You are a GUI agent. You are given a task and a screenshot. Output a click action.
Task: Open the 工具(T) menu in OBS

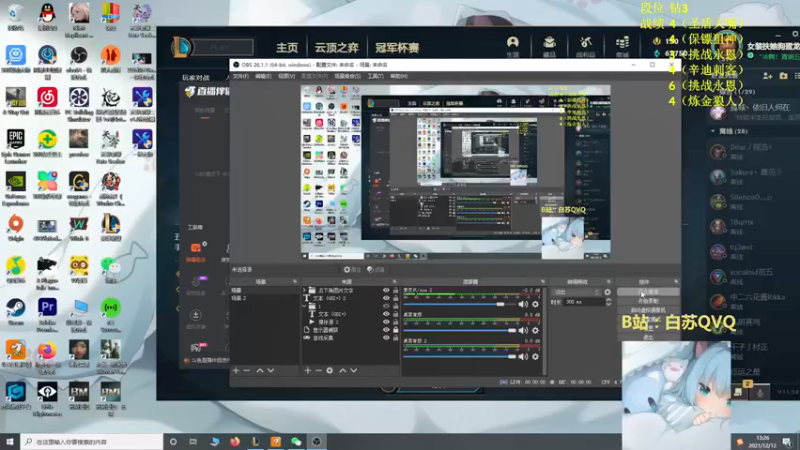tap(375, 76)
